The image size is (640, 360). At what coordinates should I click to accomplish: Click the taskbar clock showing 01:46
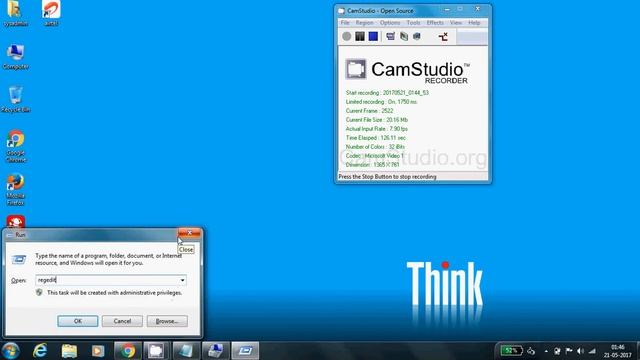618,351
